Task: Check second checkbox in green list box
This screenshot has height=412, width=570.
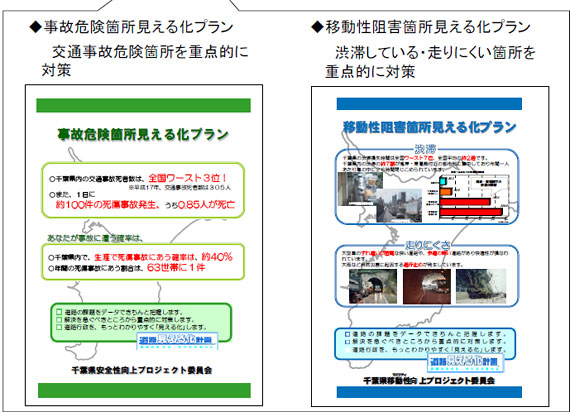Action: 59,319
